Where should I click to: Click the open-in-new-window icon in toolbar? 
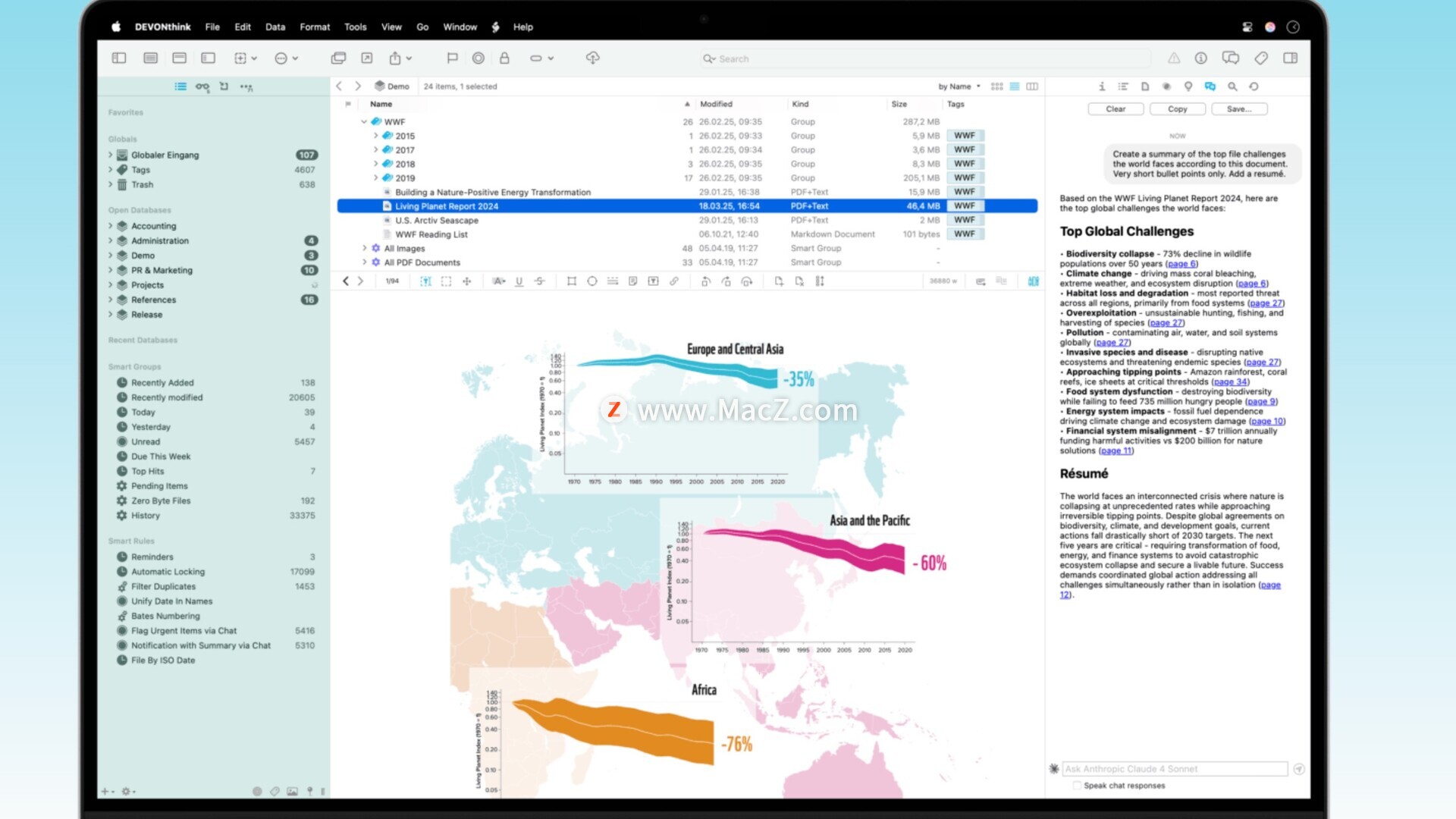[367, 58]
